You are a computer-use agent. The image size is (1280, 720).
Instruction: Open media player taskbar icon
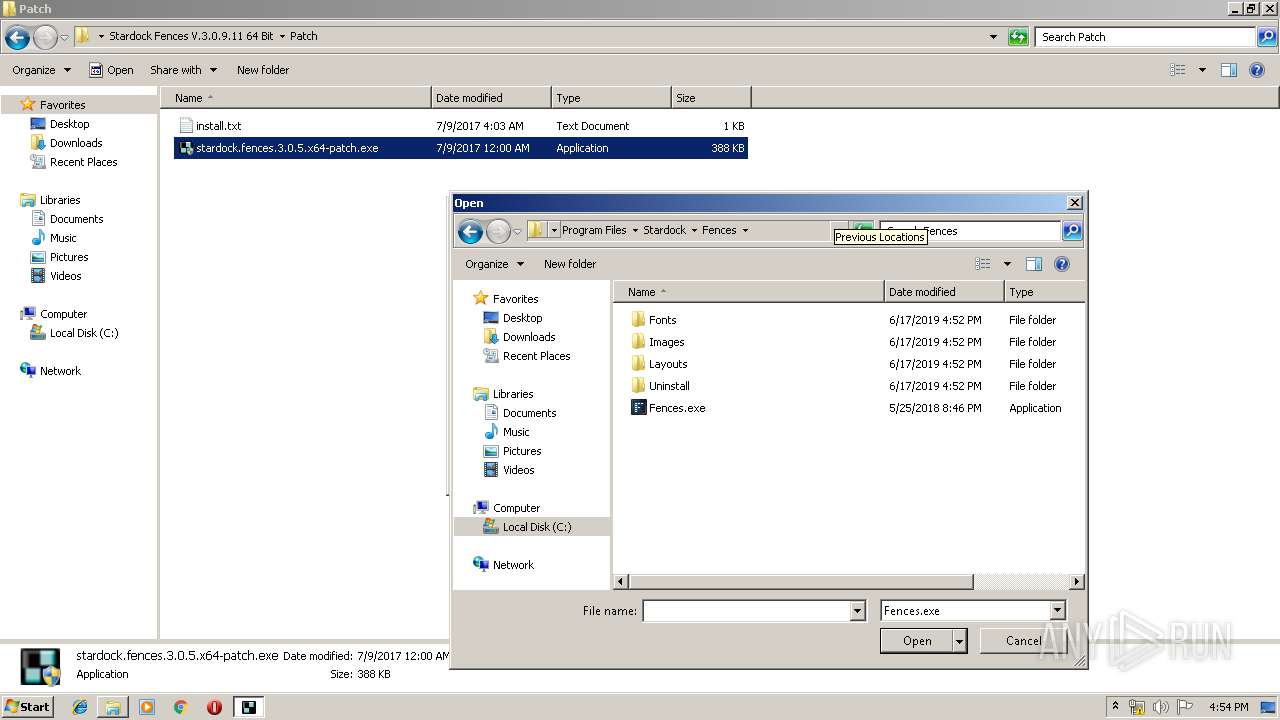coord(147,707)
